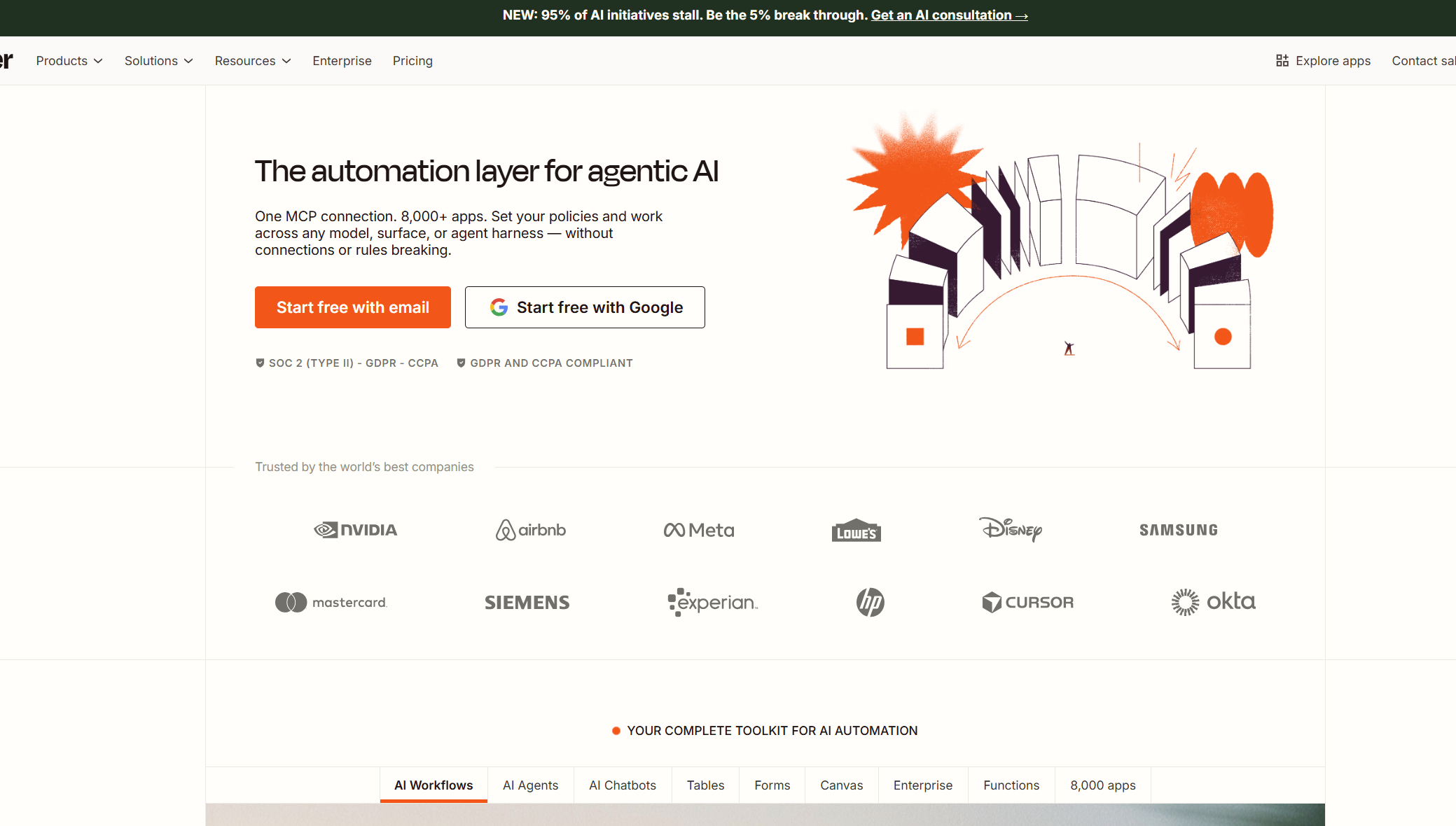Open the Resources dropdown
Image resolution: width=1456 pixels, height=826 pixels.
(252, 61)
